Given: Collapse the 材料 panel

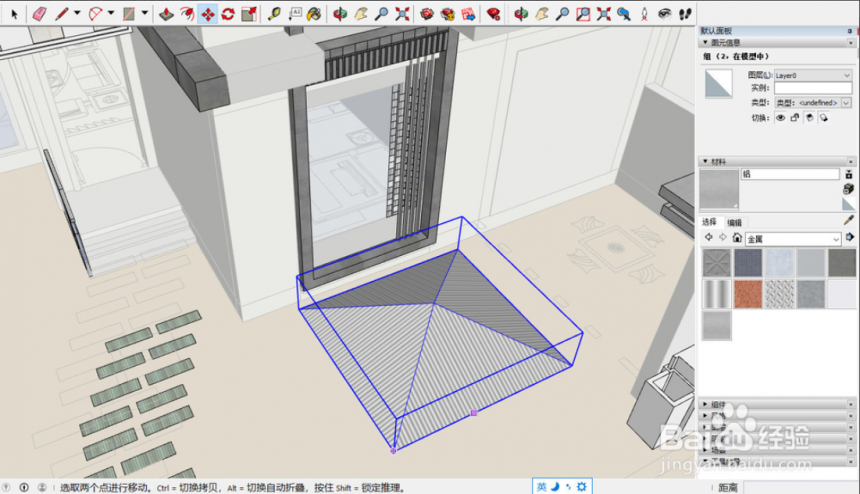Looking at the screenshot, I should click(705, 161).
